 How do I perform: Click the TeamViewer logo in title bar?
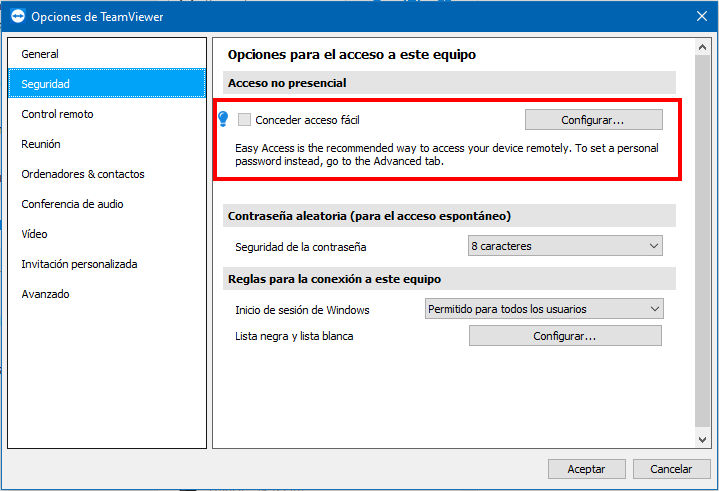click(x=17, y=17)
